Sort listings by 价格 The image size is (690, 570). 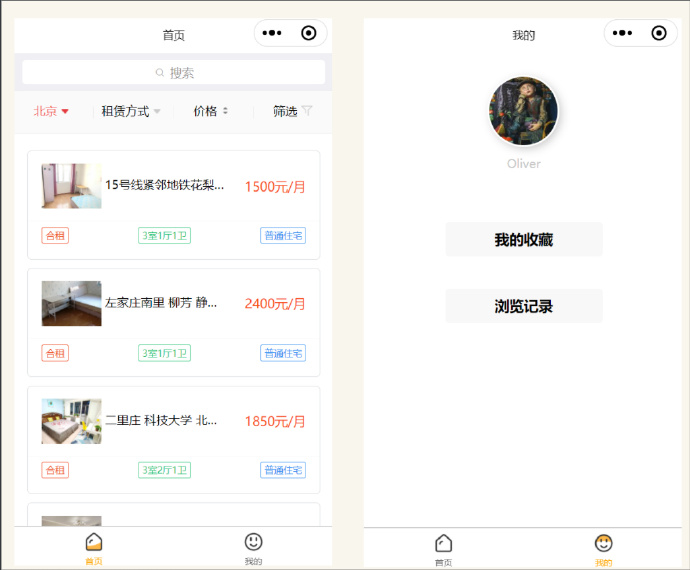pos(211,111)
